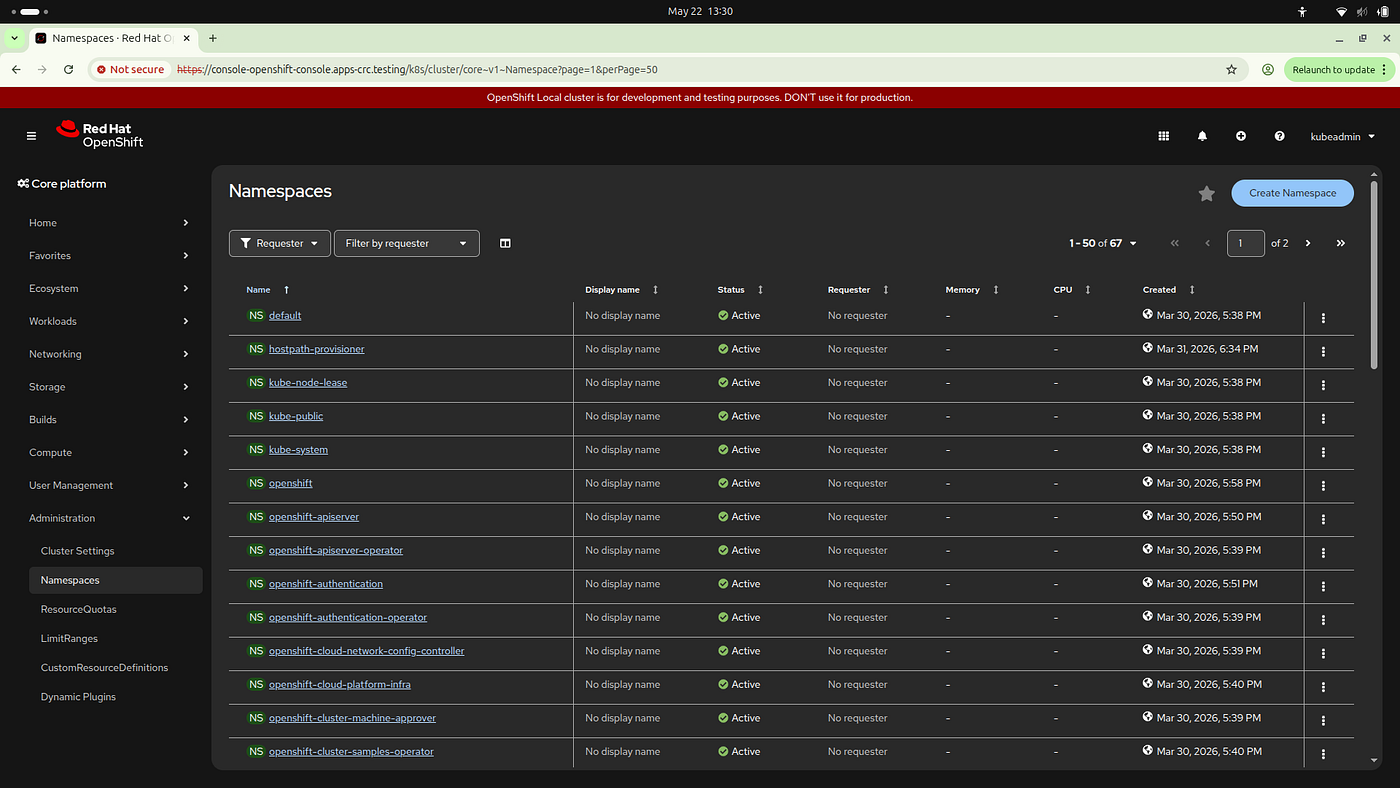Open the openshift-apiserver-operator namespace link
The image size is (1400, 788).
pos(336,550)
